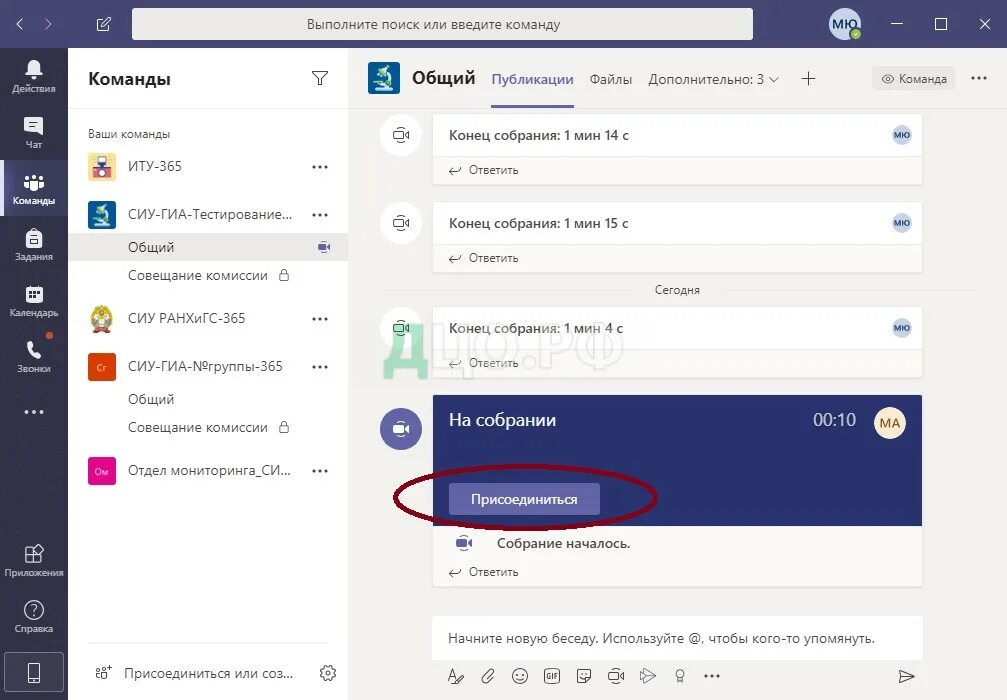Open the teams filter funnel icon
The height and width of the screenshot is (700, 1007).
(320, 78)
